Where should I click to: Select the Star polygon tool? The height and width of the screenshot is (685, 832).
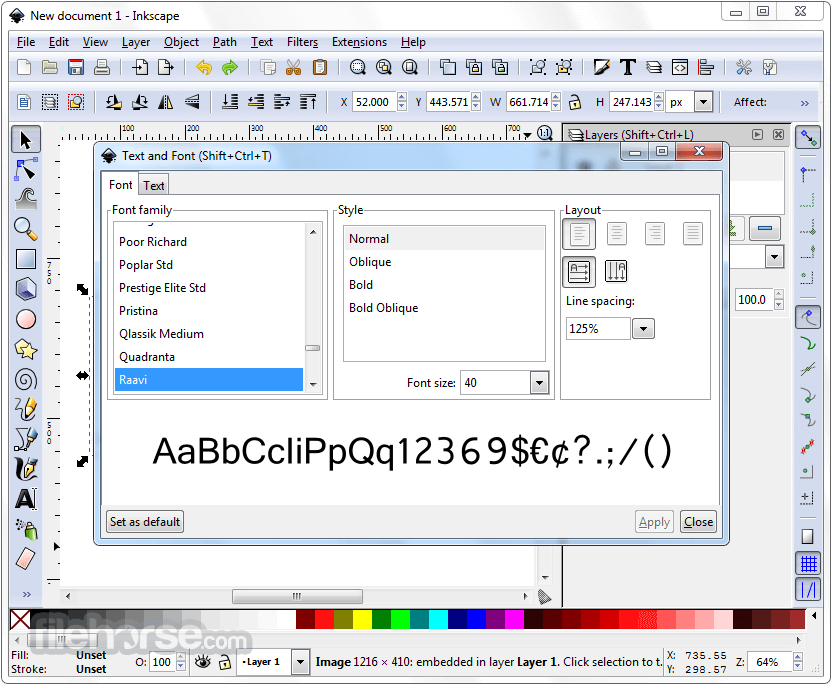25,350
